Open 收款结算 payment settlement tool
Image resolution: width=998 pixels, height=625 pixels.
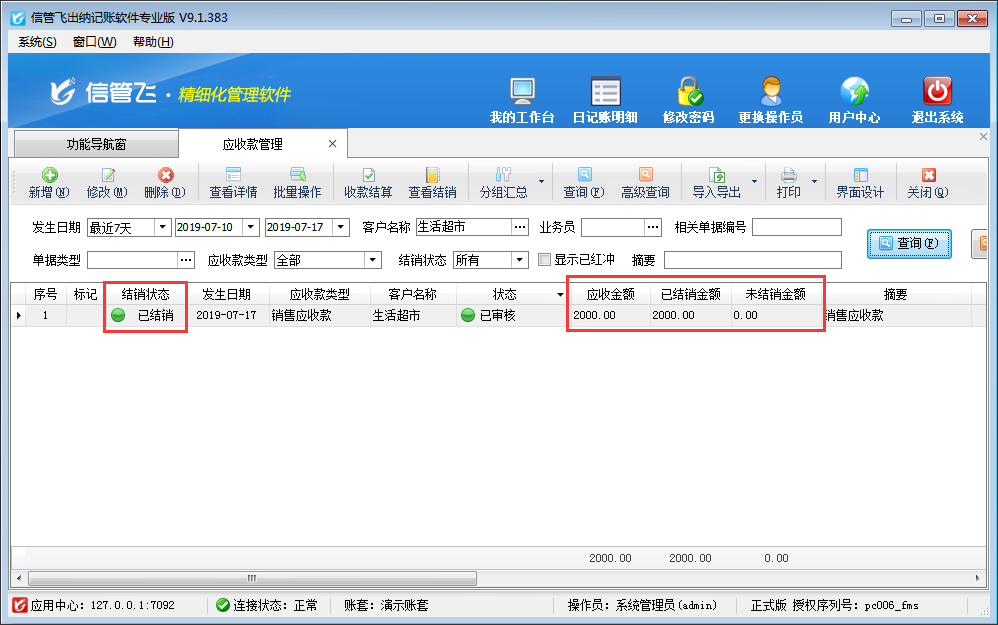[368, 182]
